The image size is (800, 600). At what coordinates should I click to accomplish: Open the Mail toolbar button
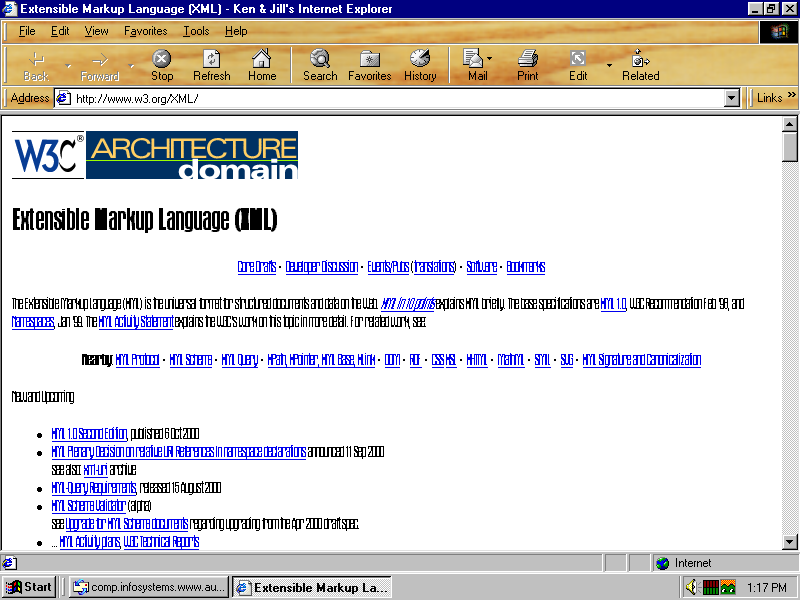[x=476, y=65]
